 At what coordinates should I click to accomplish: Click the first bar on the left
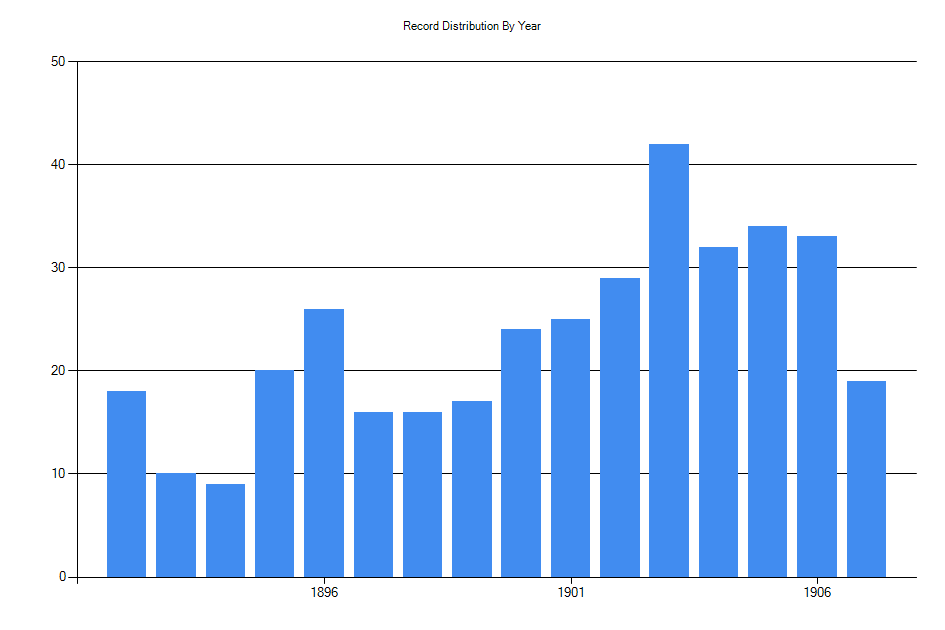coord(127,484)
